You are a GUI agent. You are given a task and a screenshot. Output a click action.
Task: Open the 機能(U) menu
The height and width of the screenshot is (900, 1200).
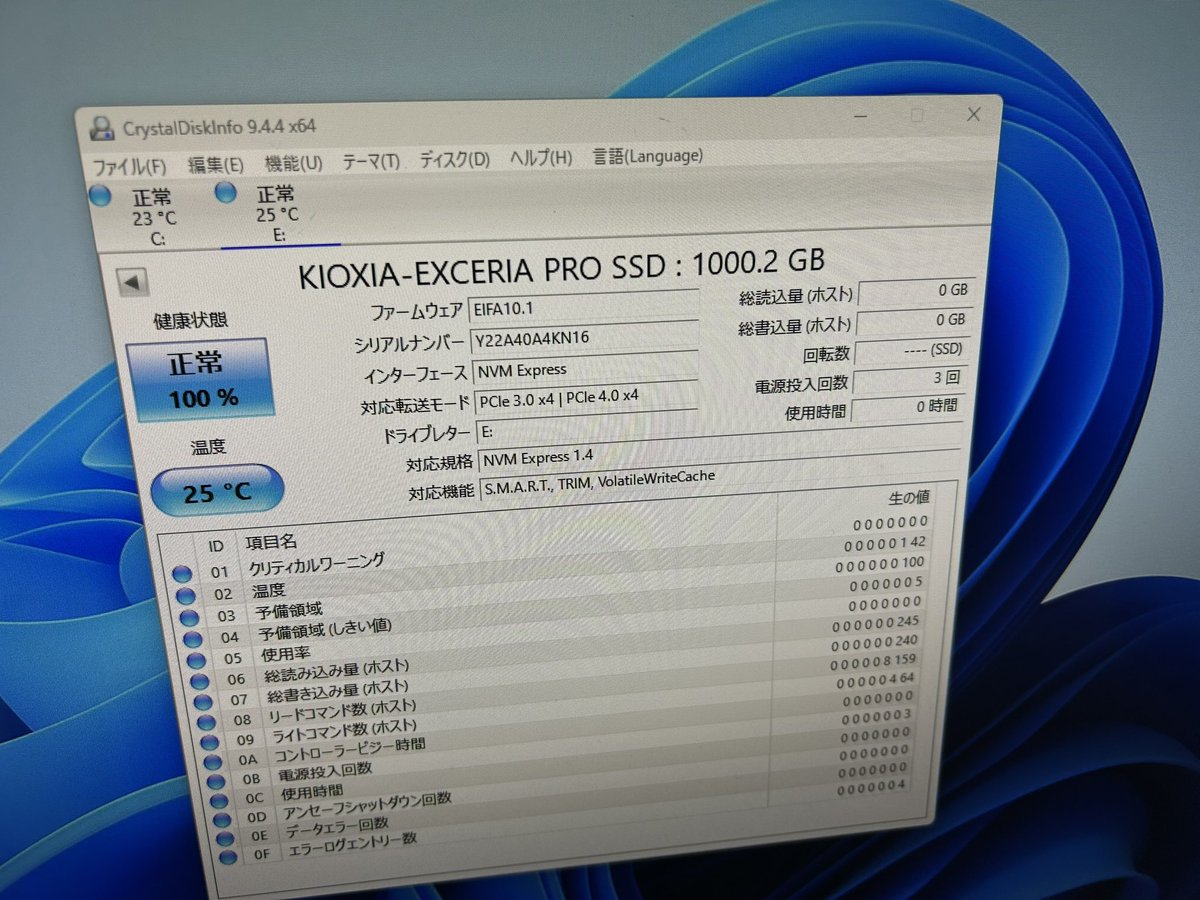point(294,162)
